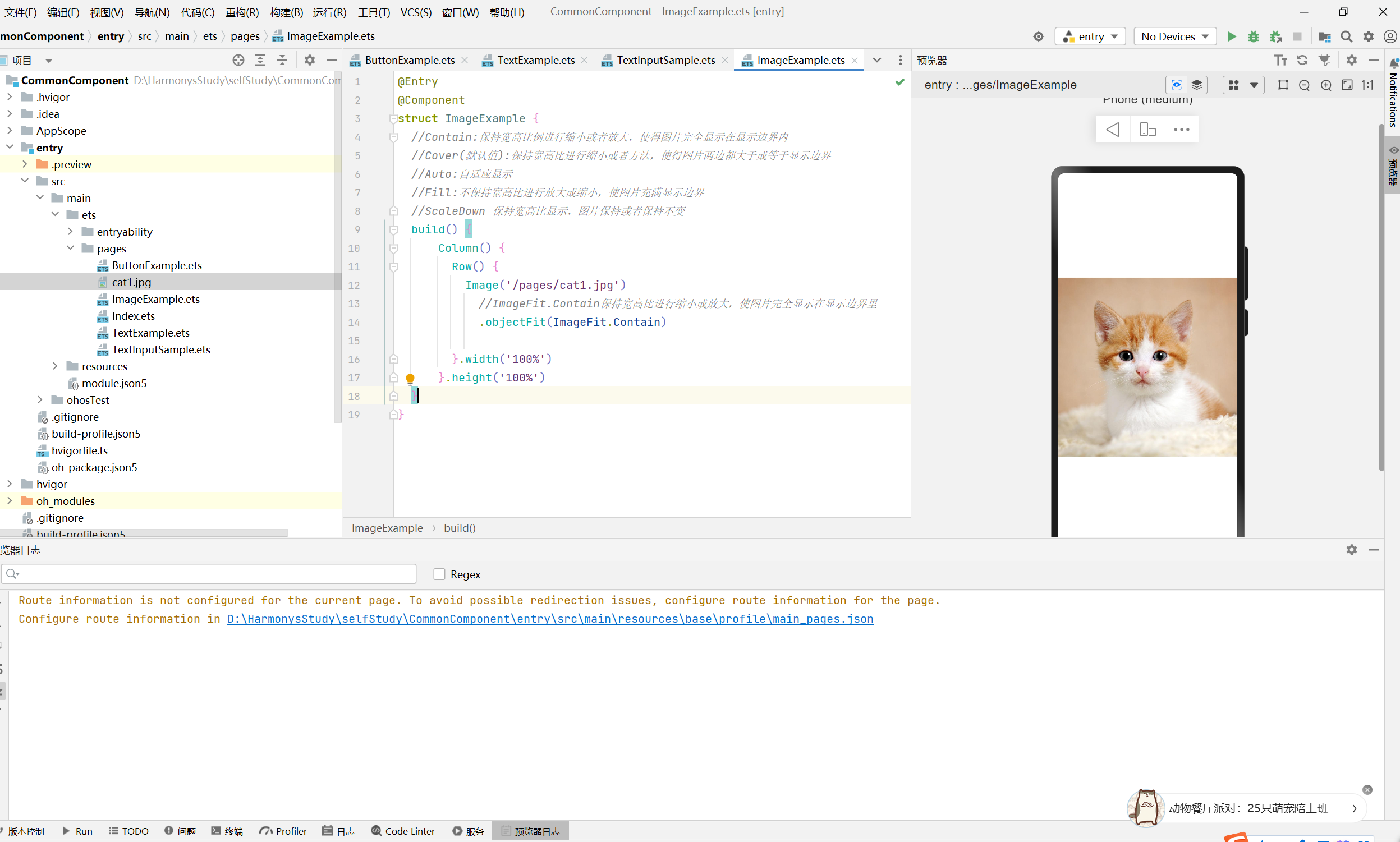
Task: Select cat1.jpg in the project tree
Action: [x=131, y=282]
